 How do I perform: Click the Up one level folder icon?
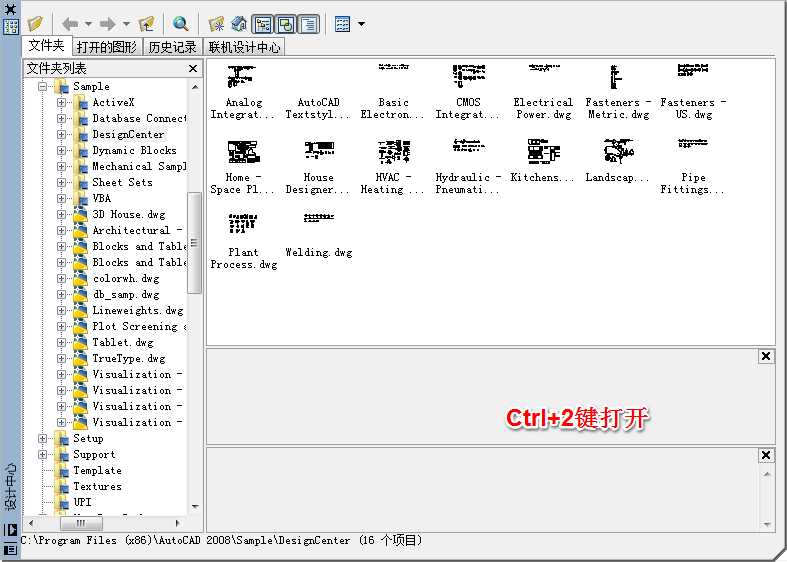[x=147, y=24]
